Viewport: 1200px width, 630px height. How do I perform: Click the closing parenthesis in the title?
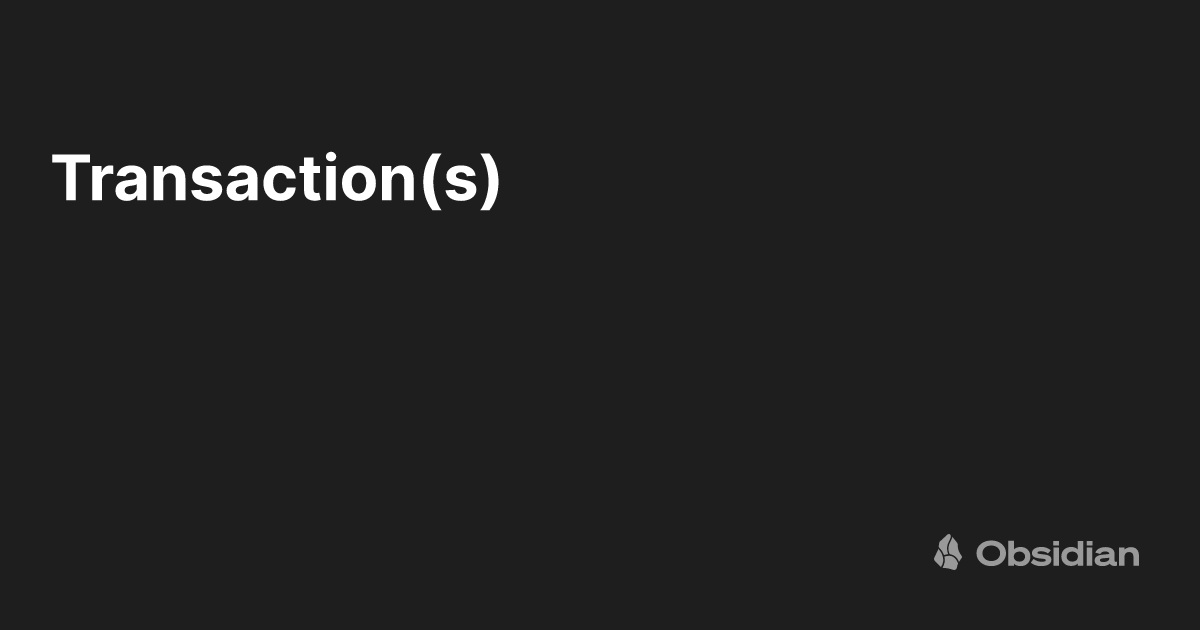click(x=489, y=181)
